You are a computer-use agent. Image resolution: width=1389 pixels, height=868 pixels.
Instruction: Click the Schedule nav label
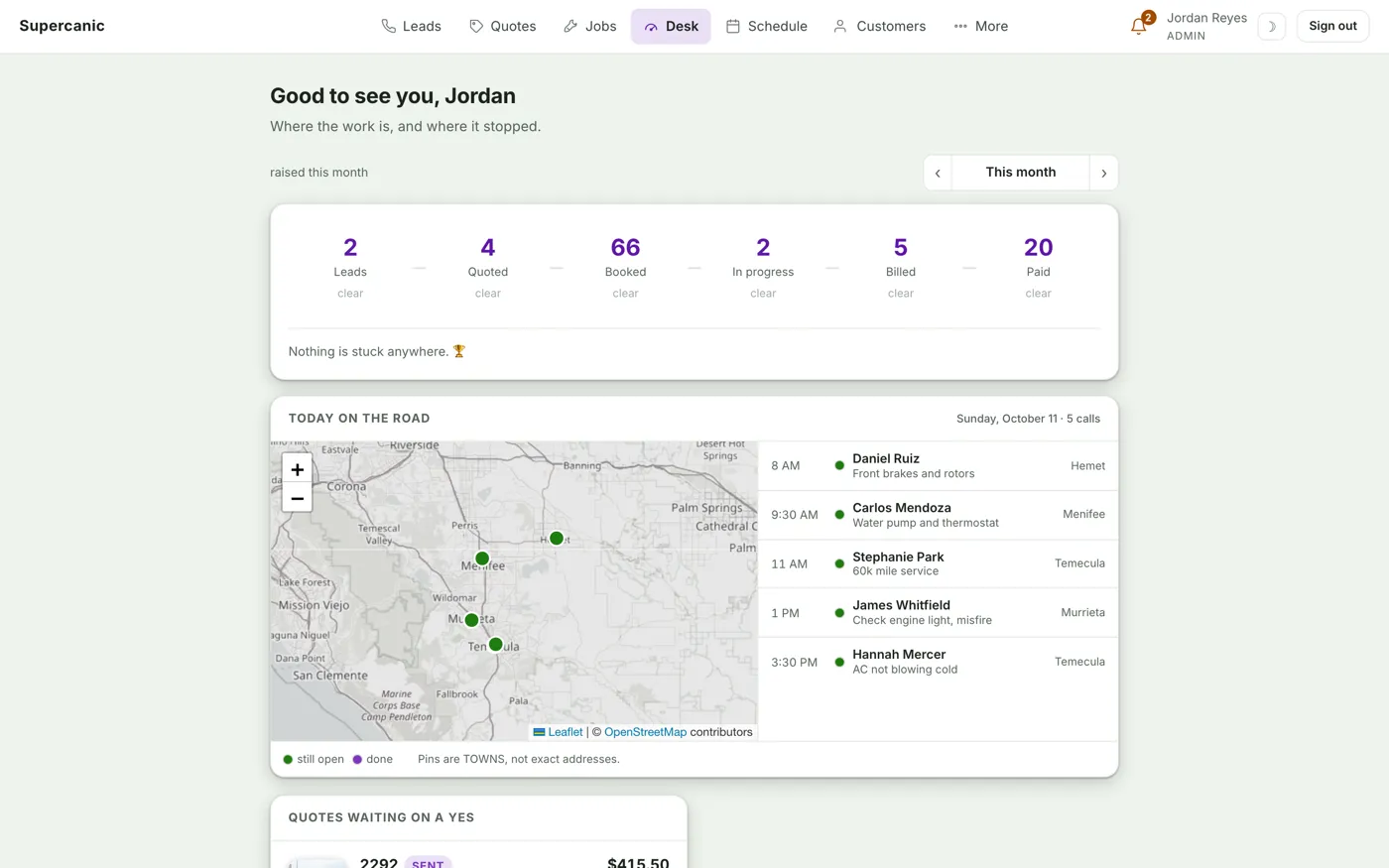(x=777, y=26)
